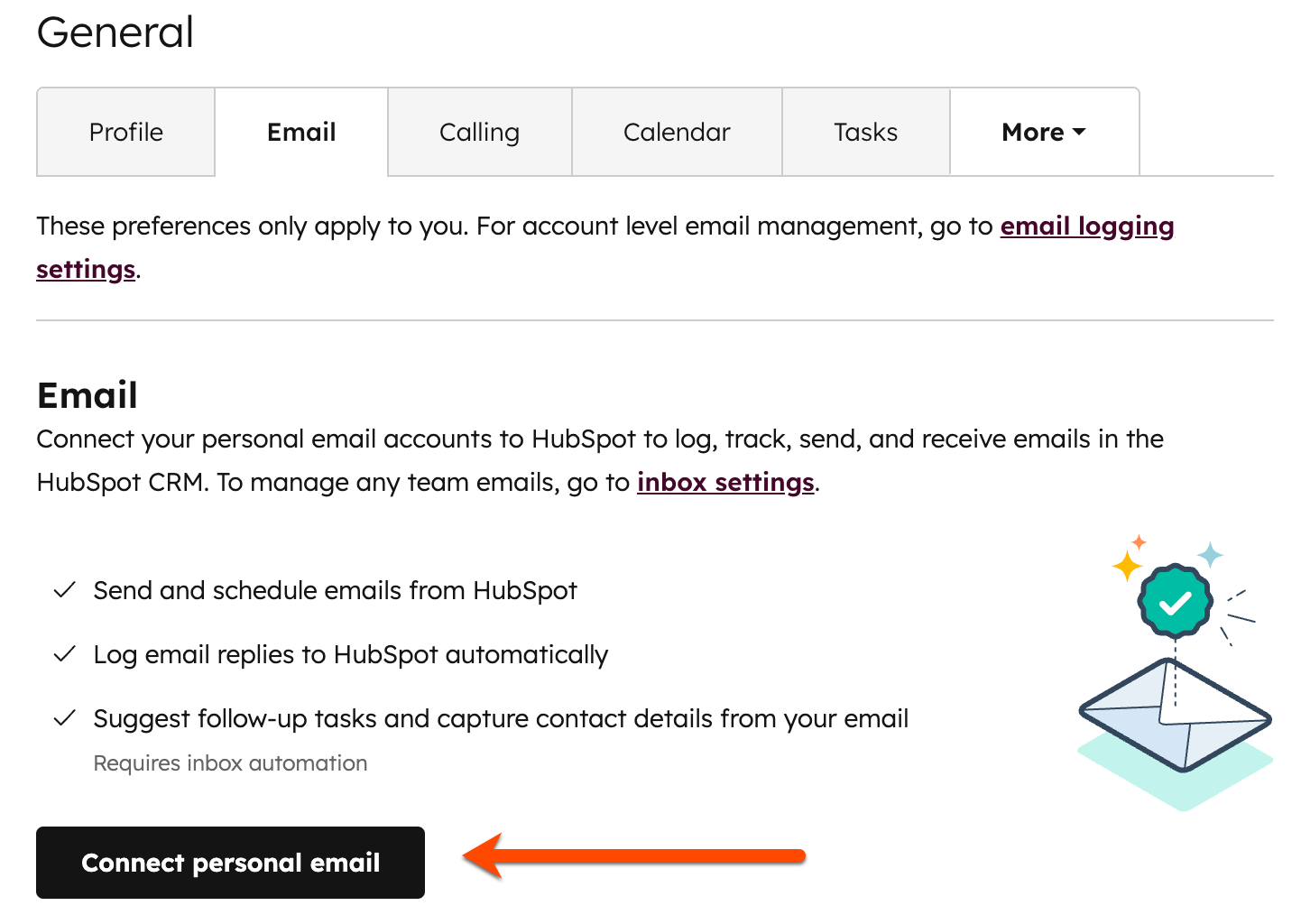
Task: Click the checkmark beside "Suggest follow-up tasks"
Action: click(63, 718)
